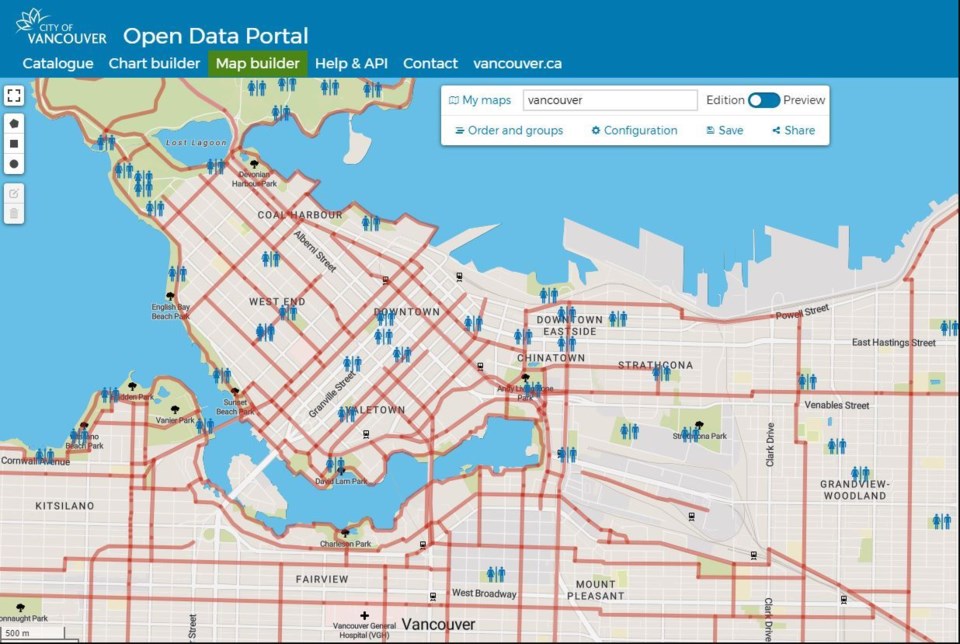The width and height of the screenshot is (960, 644).
Task: Click the 500 m map scale bar
Action: point(33,633)
